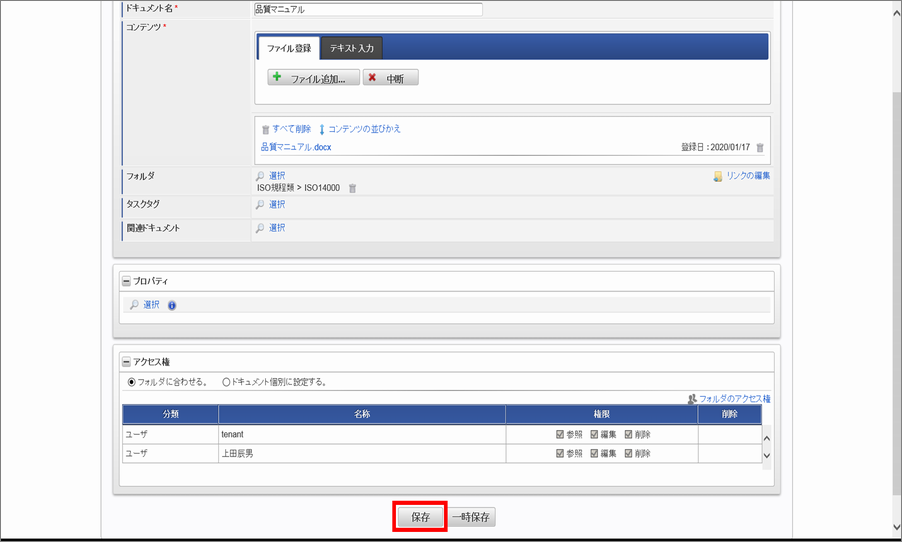Click magnifier icon in フォルダ row
Viewport: 902px width, 542px height.
point(260,175)
